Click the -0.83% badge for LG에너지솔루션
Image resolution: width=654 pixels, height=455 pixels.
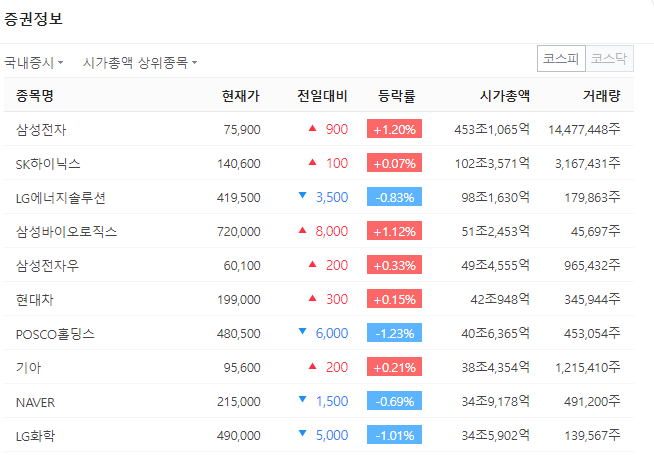pyautogui.click(x=395, y=197)
